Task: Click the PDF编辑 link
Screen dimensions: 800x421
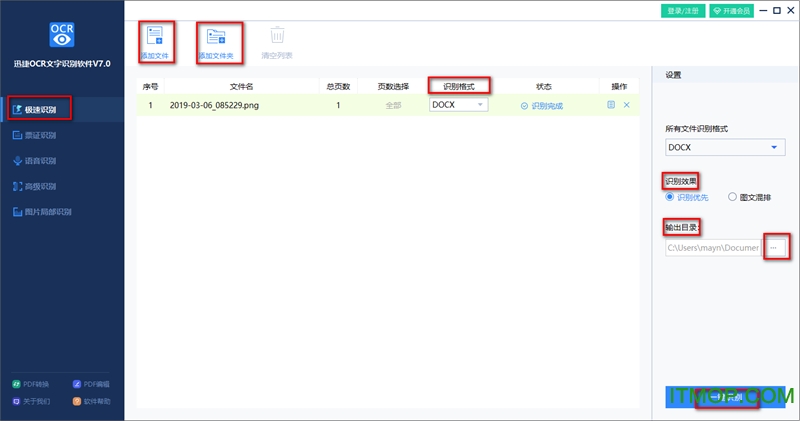Action: (x=91, y=384)
